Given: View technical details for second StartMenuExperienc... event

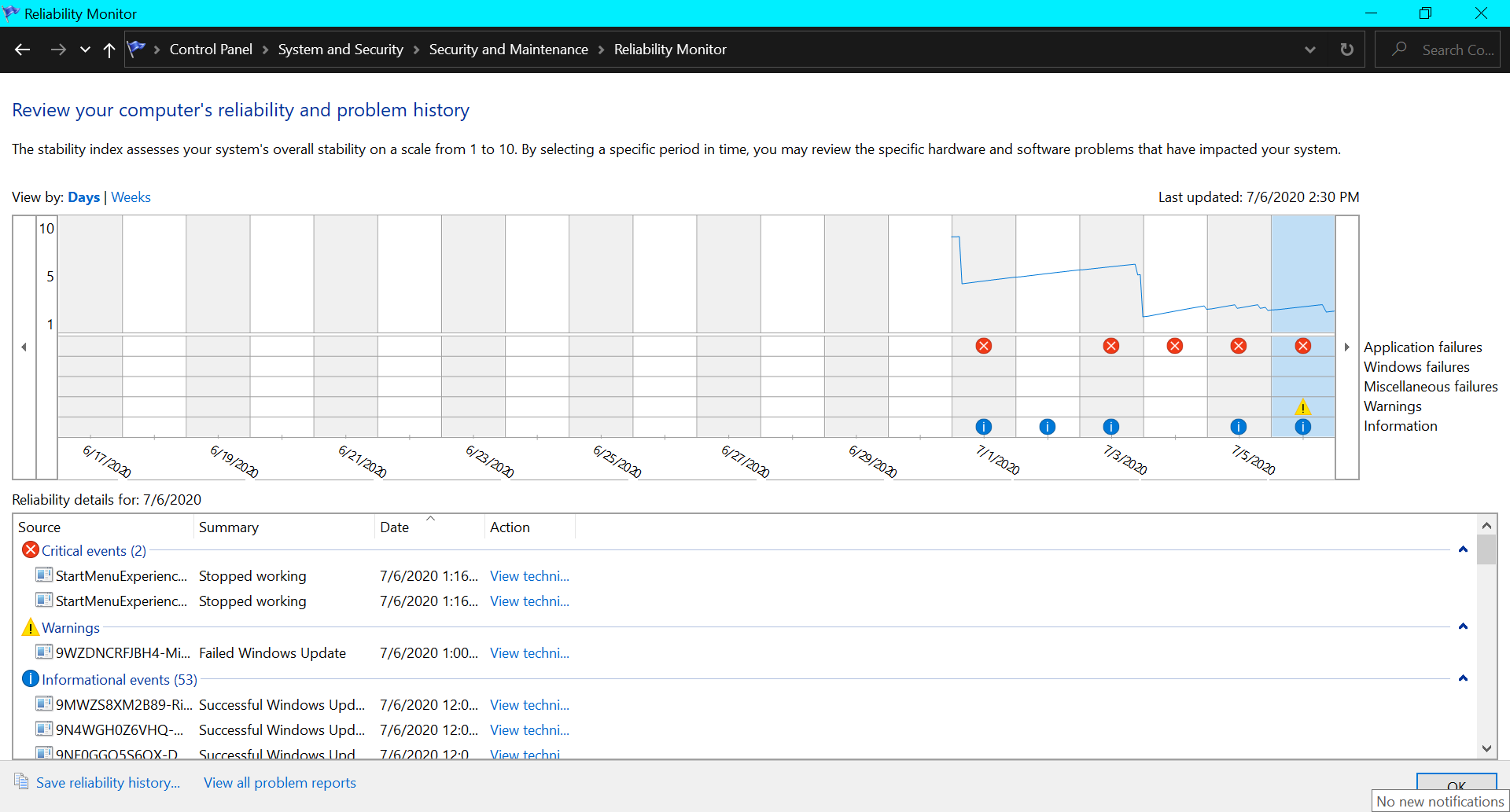Looking at the screenshot, I should 529,601.
